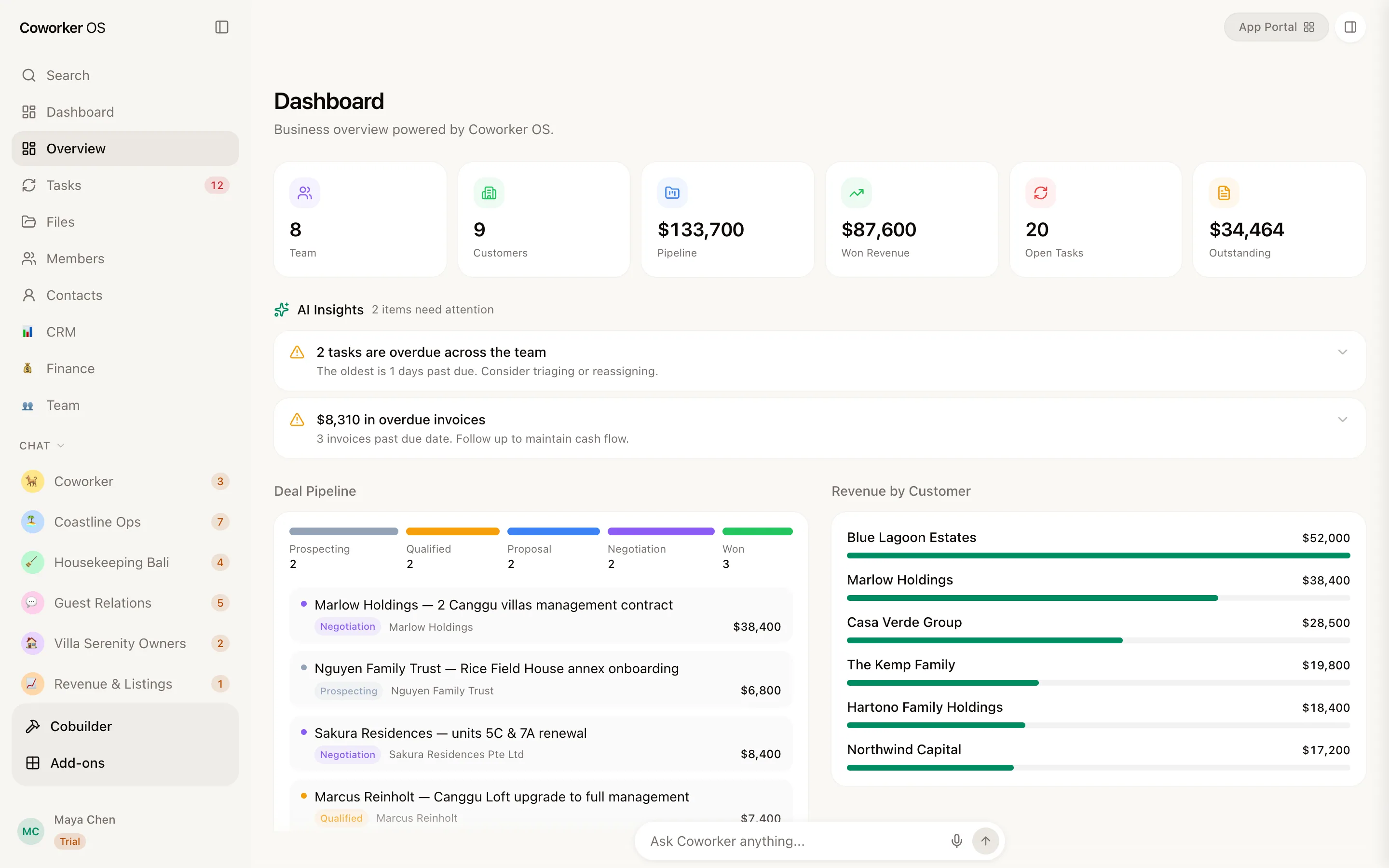The height and width of the screenshot is (868, 1389).
Task: Click the purple Negotiation stage bar
Action: [x=661, y=531]
